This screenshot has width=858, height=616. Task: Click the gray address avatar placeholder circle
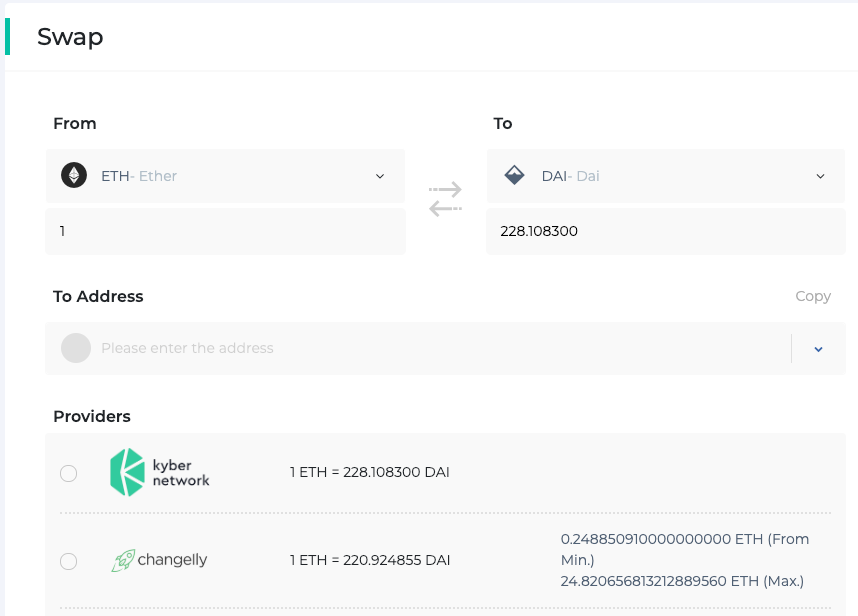(76, 348)
